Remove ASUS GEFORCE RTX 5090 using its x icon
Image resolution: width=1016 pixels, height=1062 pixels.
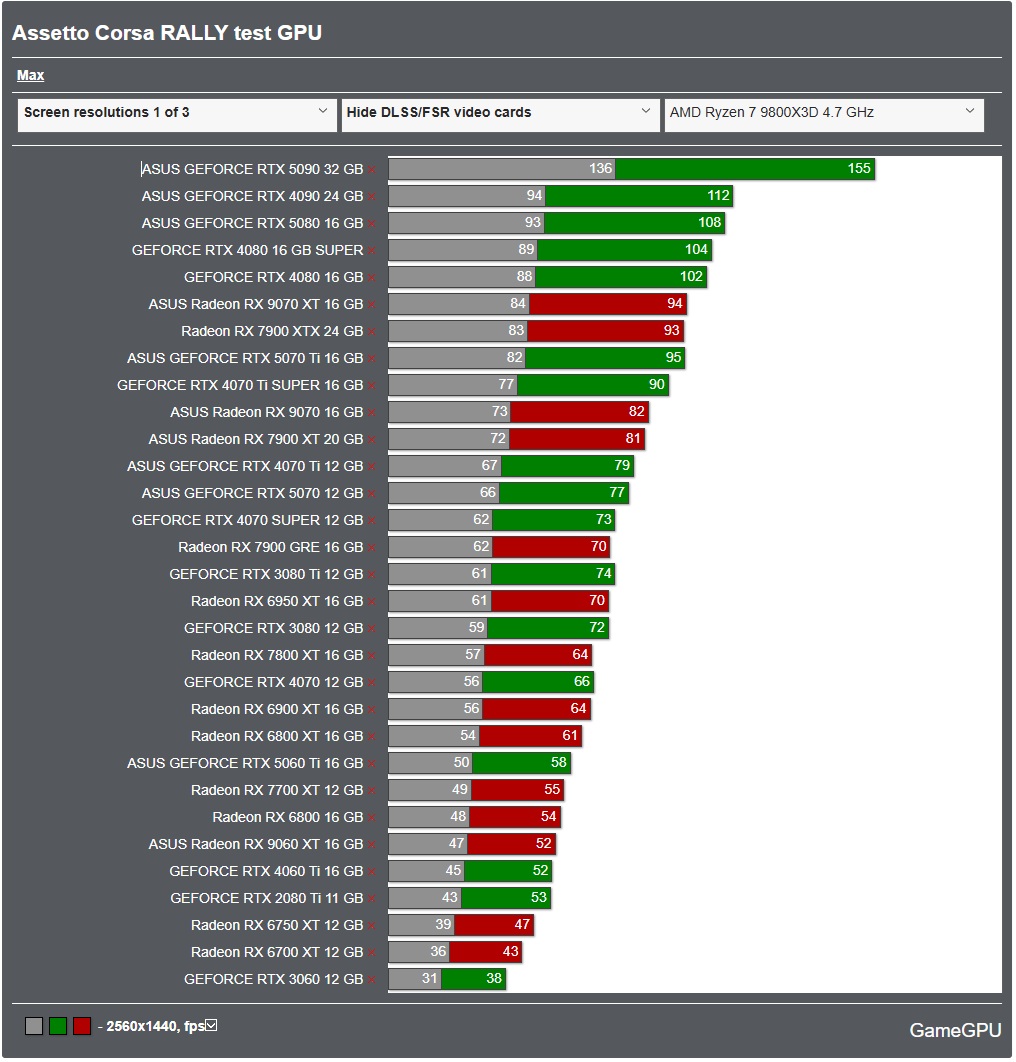tap(372, 169)
